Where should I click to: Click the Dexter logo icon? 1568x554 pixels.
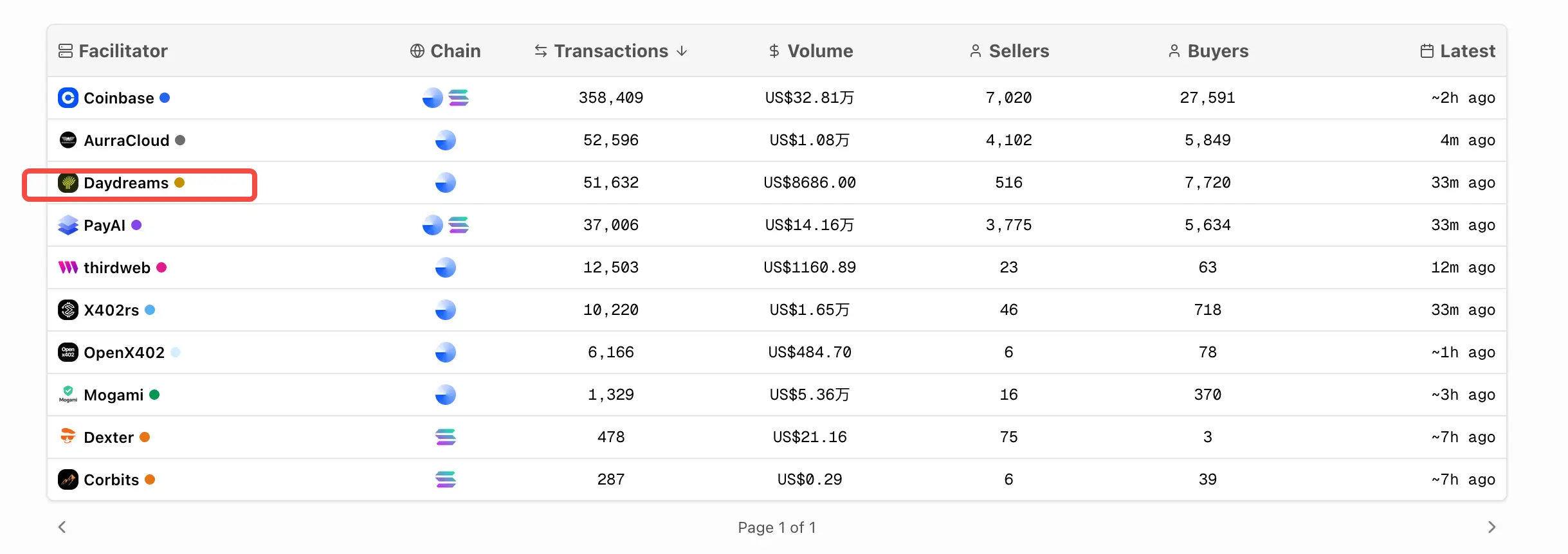[x=68, y=436]
